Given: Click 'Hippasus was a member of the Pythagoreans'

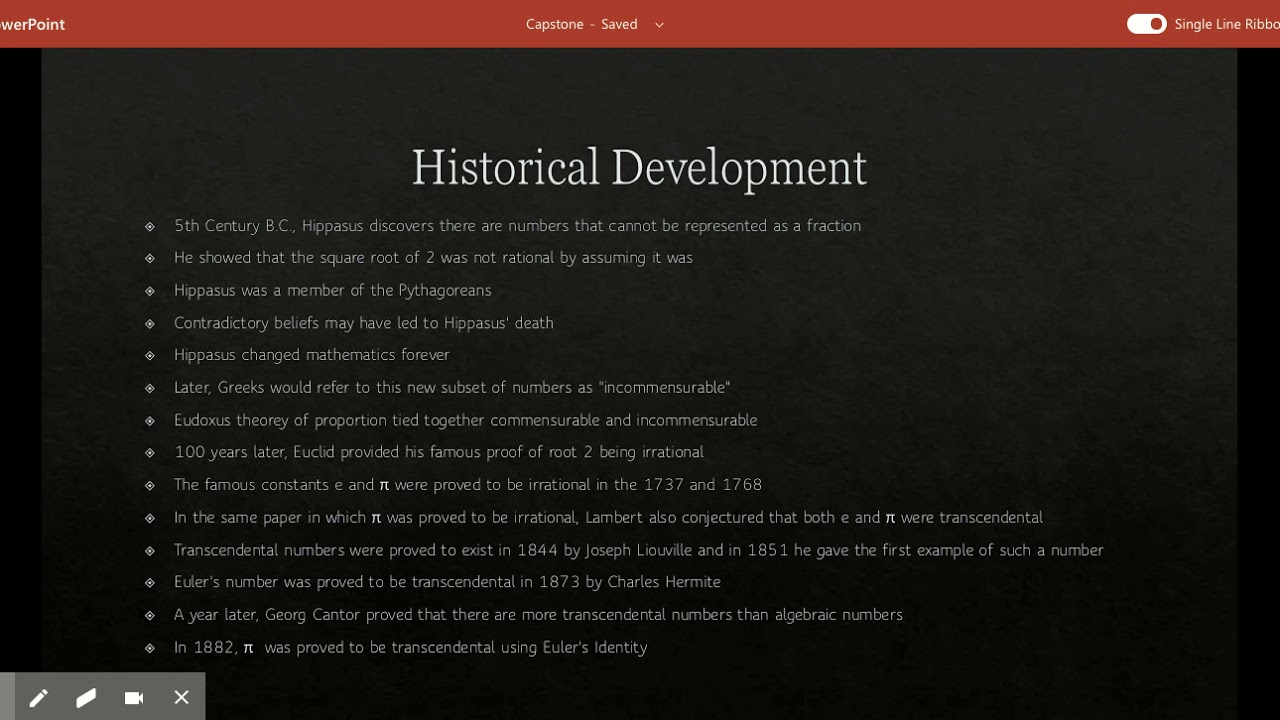Looking at the screenshot, I should pos(333,291).
